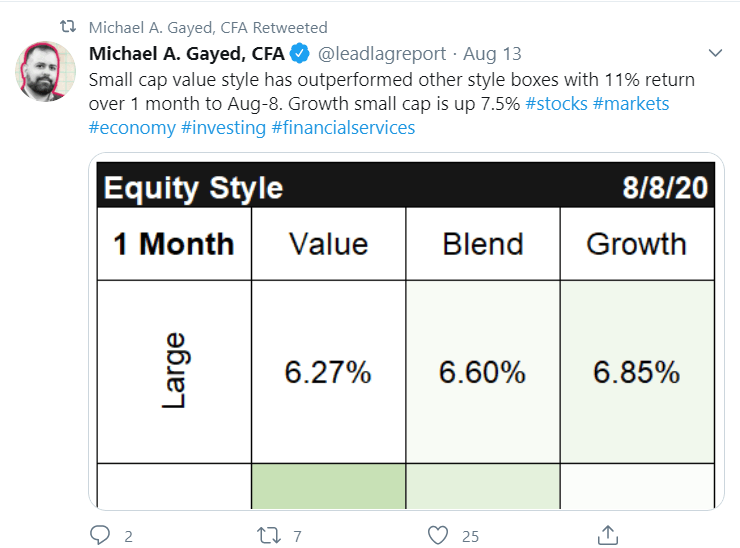Click the Michael A. Gayed, CFA display name
Screen dimensions: 740x548
point(186,54)
